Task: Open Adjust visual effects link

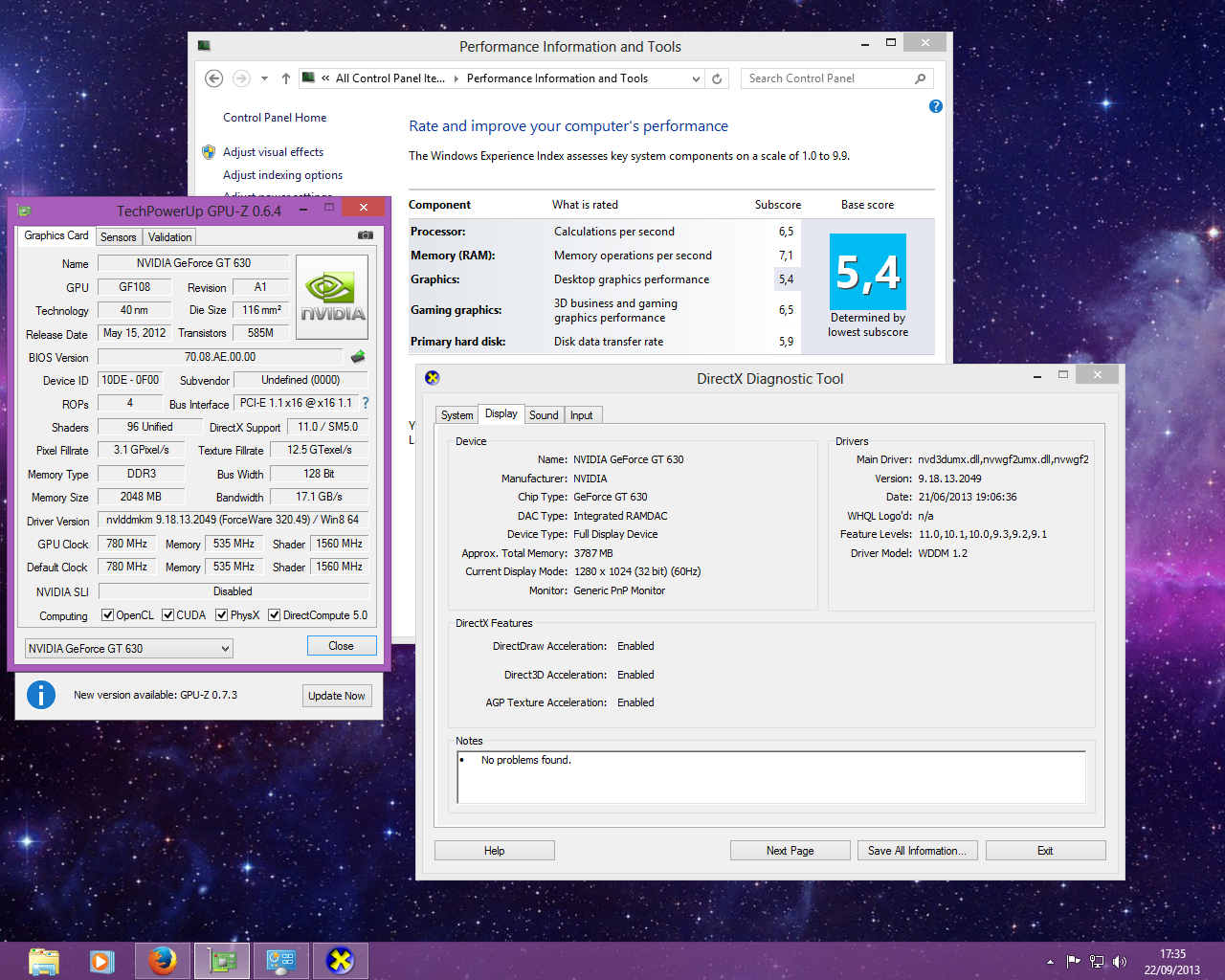Action: pos(273,152)
